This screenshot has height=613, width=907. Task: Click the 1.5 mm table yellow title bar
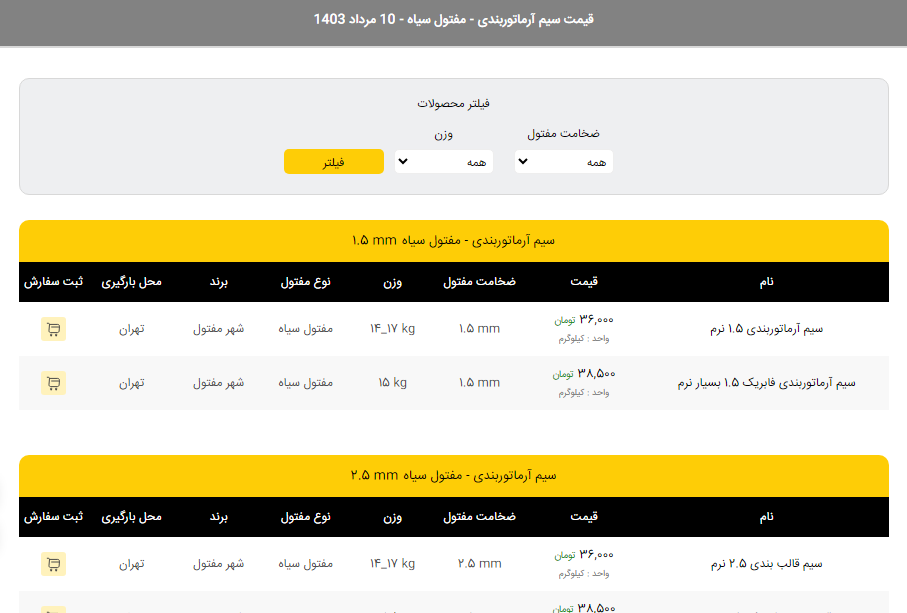pos(453,241)
